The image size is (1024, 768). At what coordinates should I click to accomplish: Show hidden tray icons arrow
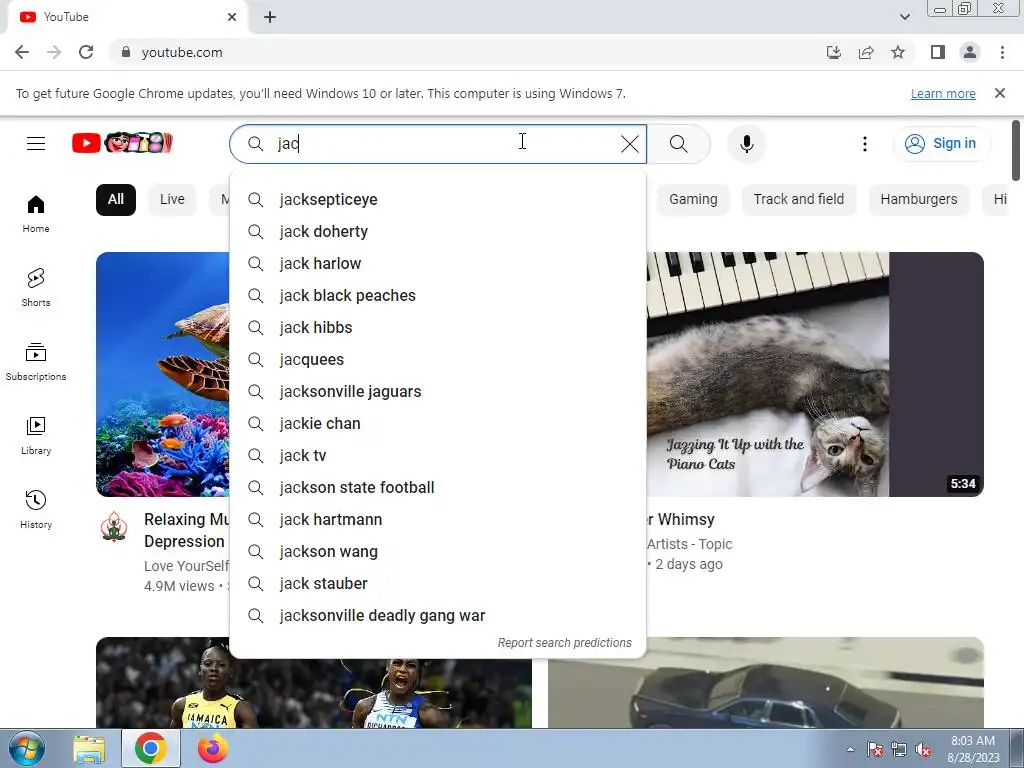(850, 750)
